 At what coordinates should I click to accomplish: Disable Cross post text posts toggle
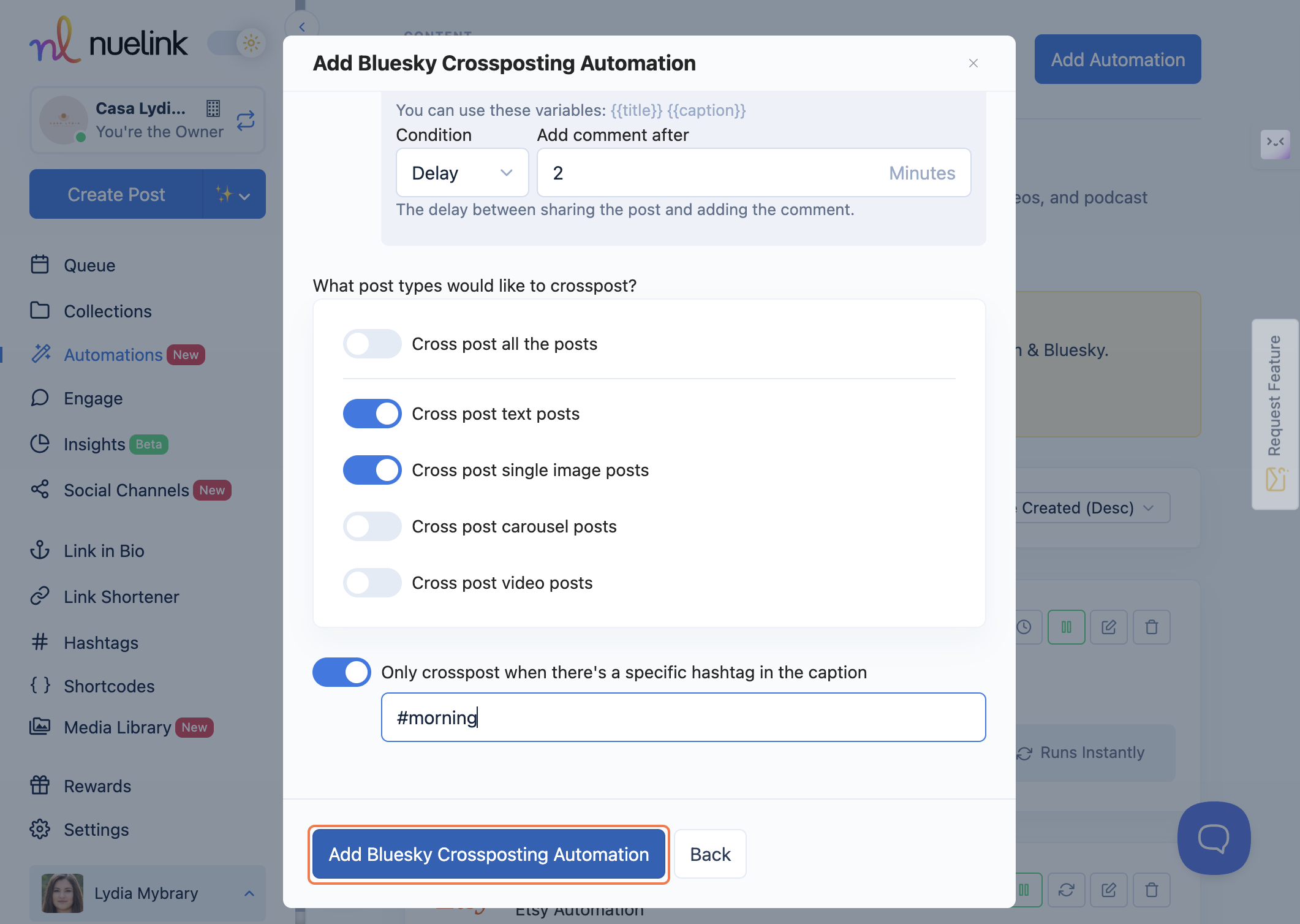(372, 414)
